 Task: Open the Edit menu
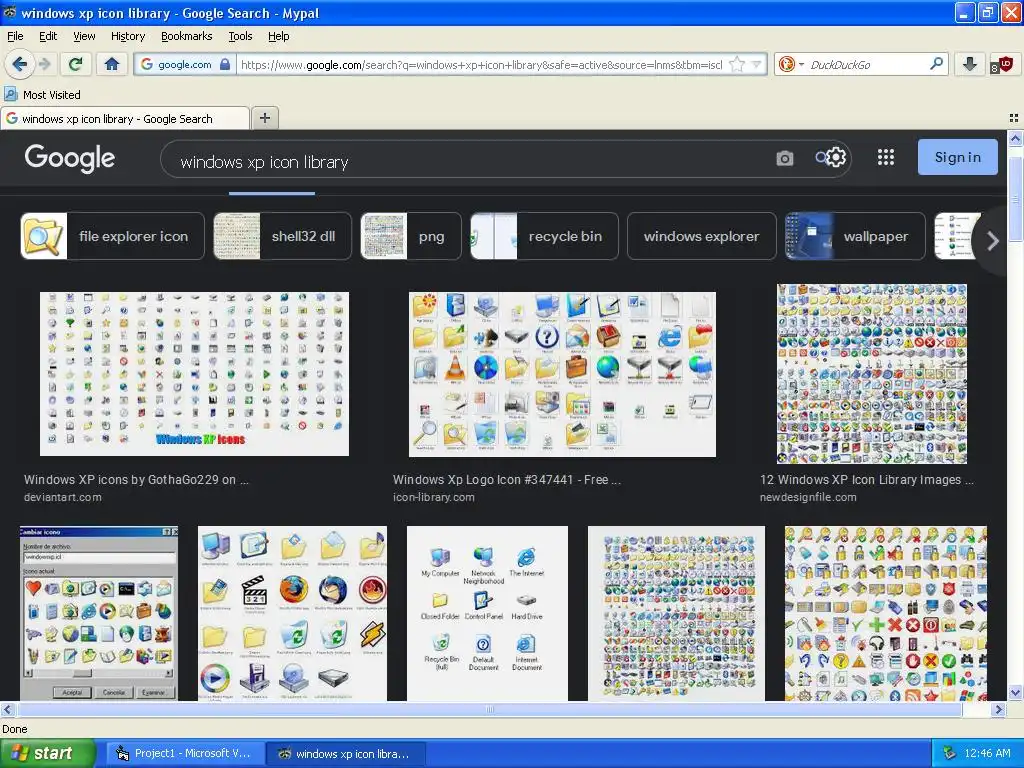click(48, 36)
